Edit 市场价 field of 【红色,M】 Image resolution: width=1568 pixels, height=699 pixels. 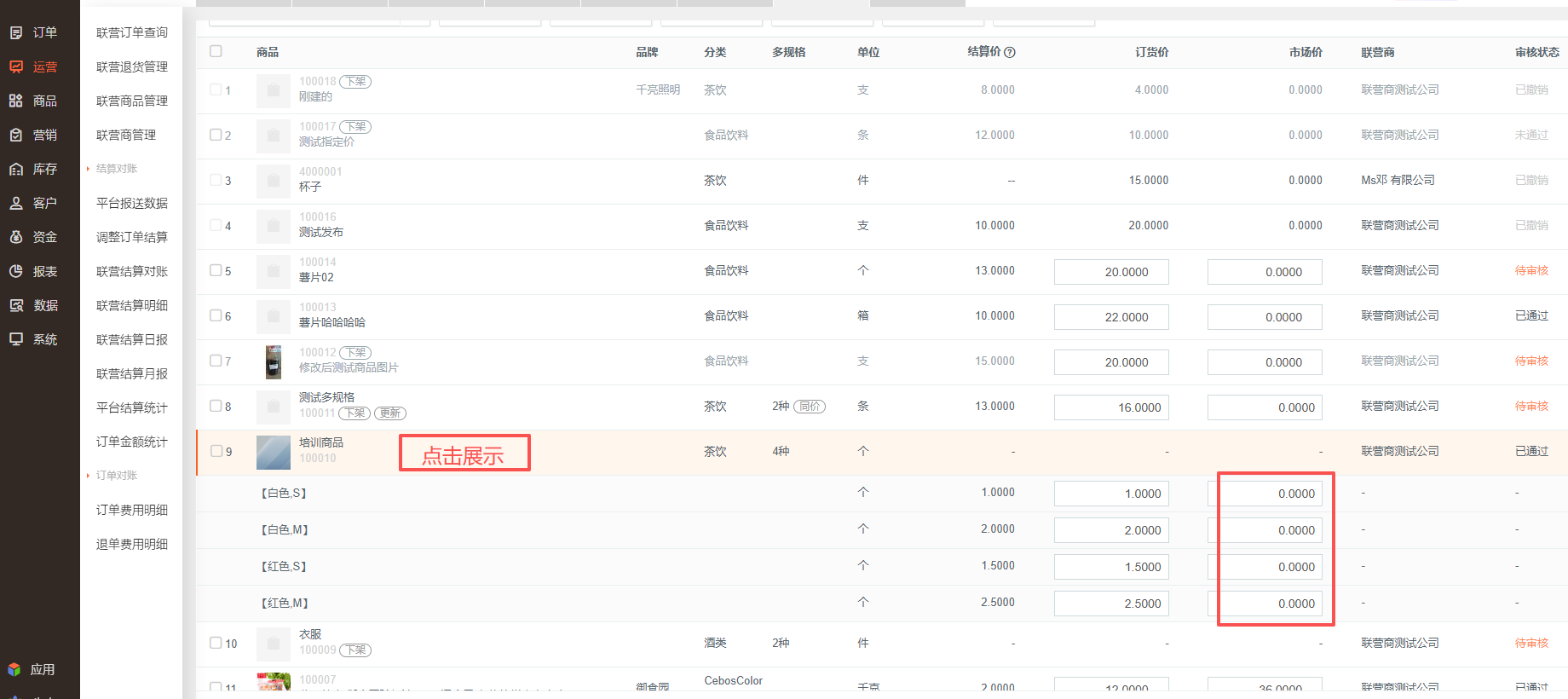tap(1265, 604)
